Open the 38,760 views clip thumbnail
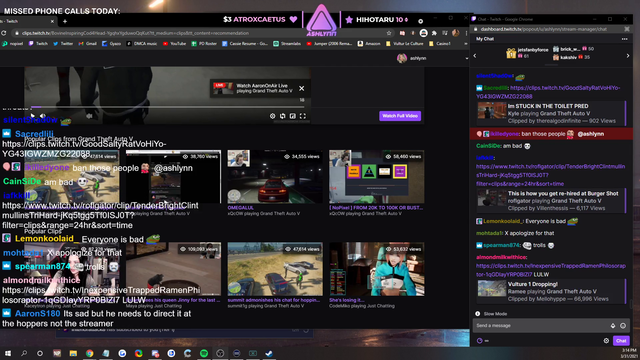 point(173,177)
